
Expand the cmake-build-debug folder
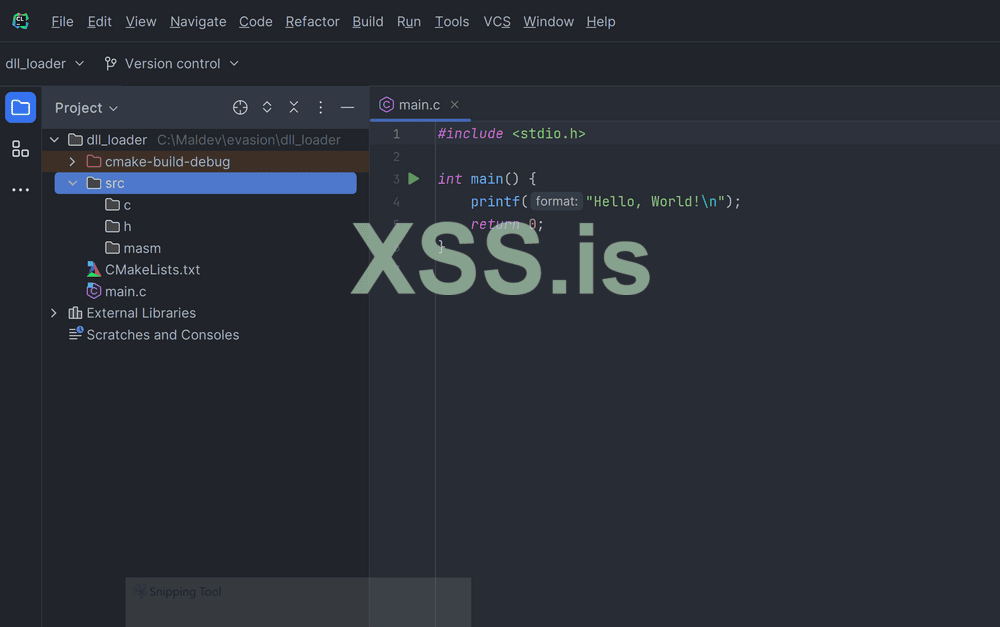click(72, 162)
